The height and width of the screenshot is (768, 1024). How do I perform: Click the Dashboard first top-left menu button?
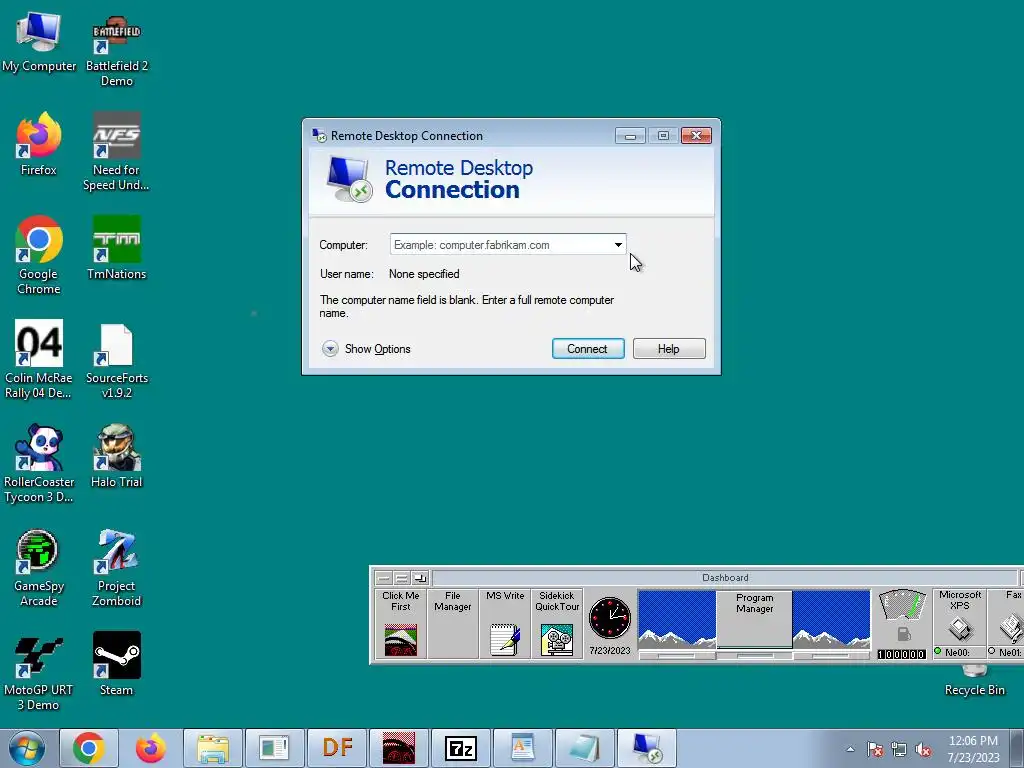pos(384,578)
